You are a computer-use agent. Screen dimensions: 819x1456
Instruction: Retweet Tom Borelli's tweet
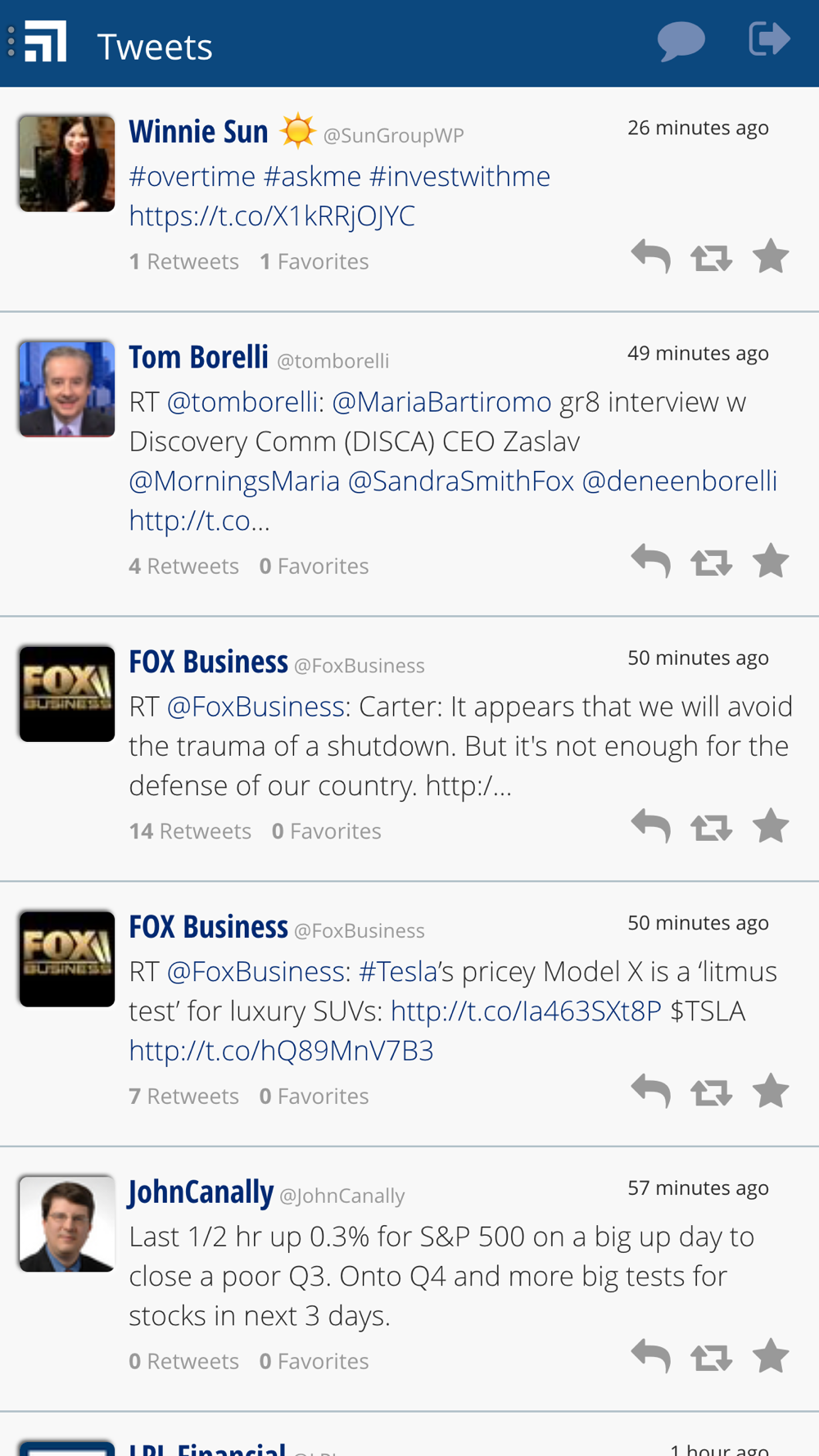pos(711,563)
